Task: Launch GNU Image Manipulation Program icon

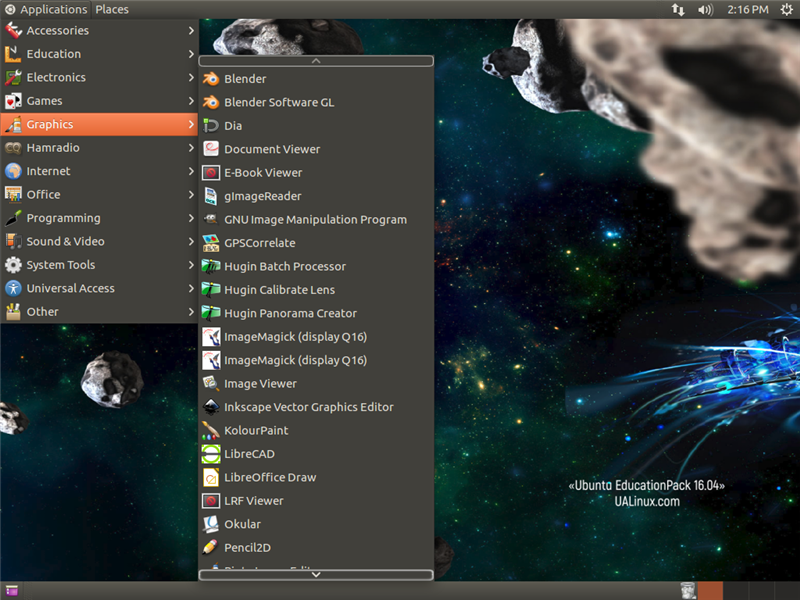Action: click(211, 219)
